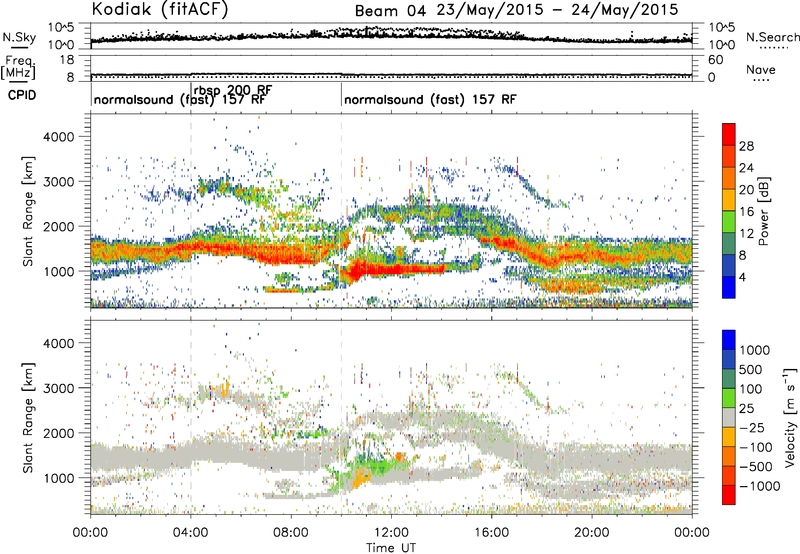Click the 'Beam 04 23/May/2015 - 24/May/2015' header
Image resolution: width=800 pixels, height=554 pixels.
click(517, 10)
